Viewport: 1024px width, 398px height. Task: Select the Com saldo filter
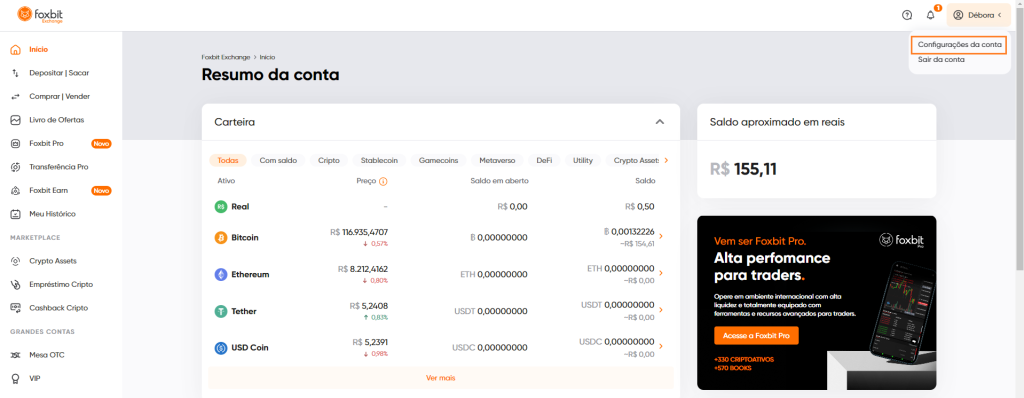pyautogui.click(x=278, y=160)
